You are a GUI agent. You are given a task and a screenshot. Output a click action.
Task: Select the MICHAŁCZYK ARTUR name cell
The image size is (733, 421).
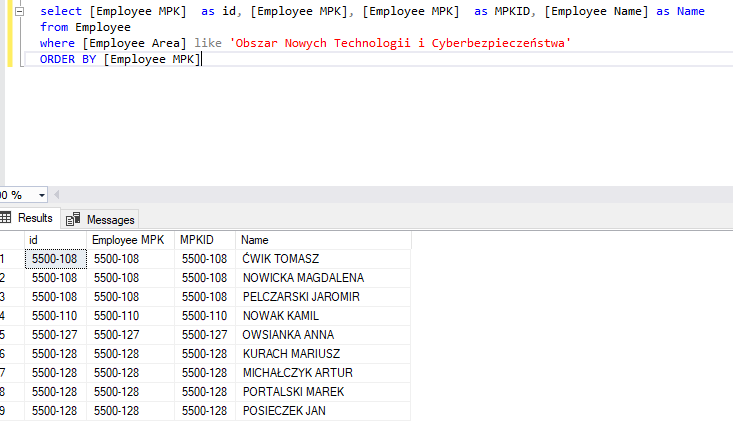(323, 373)
